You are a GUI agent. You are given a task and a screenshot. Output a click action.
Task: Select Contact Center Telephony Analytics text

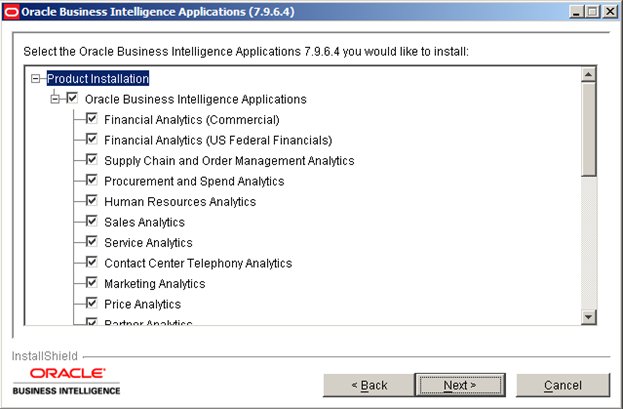pyautogui.click(x=198, y=263)
